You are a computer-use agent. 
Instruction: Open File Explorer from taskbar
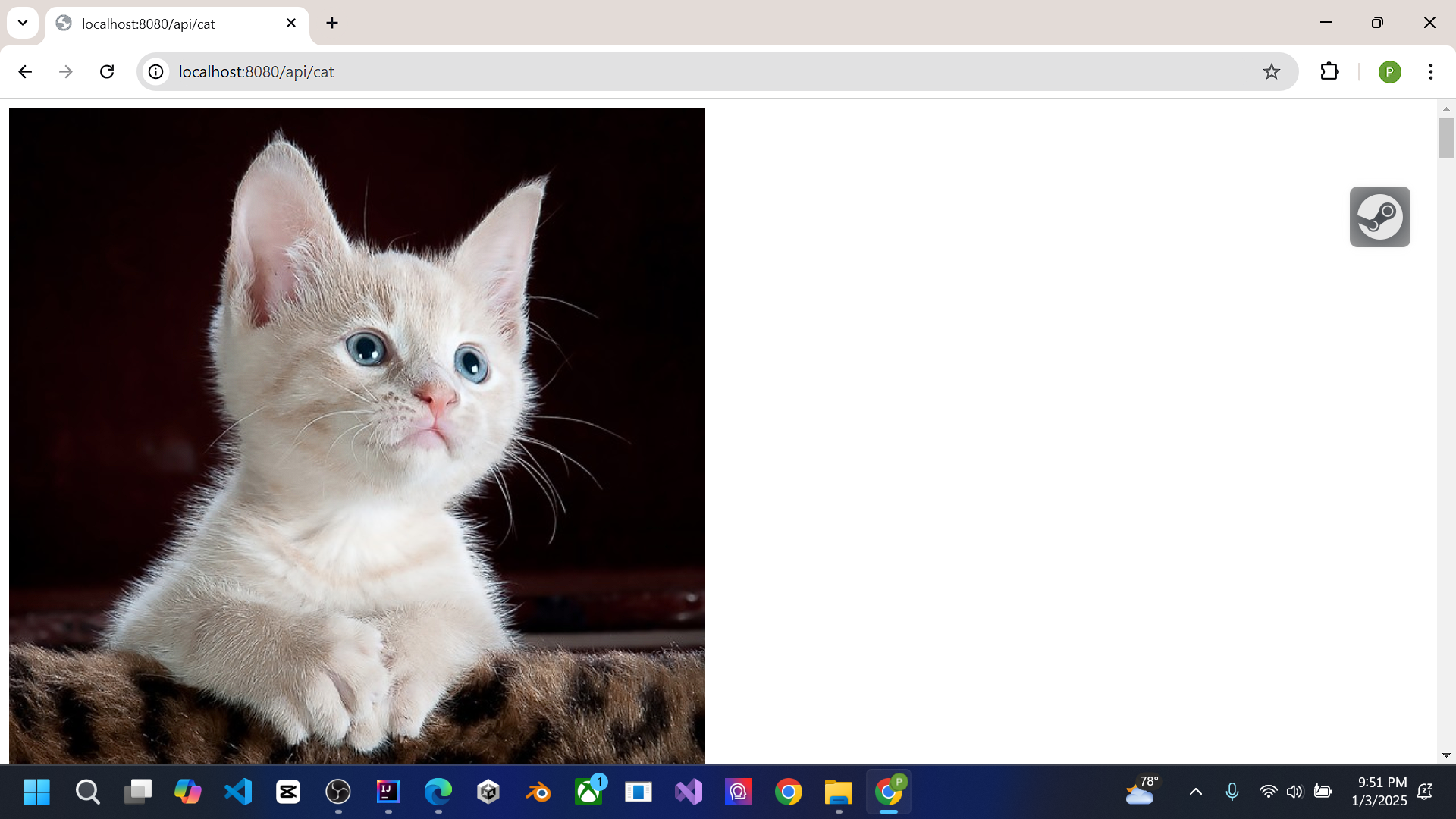point(839,792)
